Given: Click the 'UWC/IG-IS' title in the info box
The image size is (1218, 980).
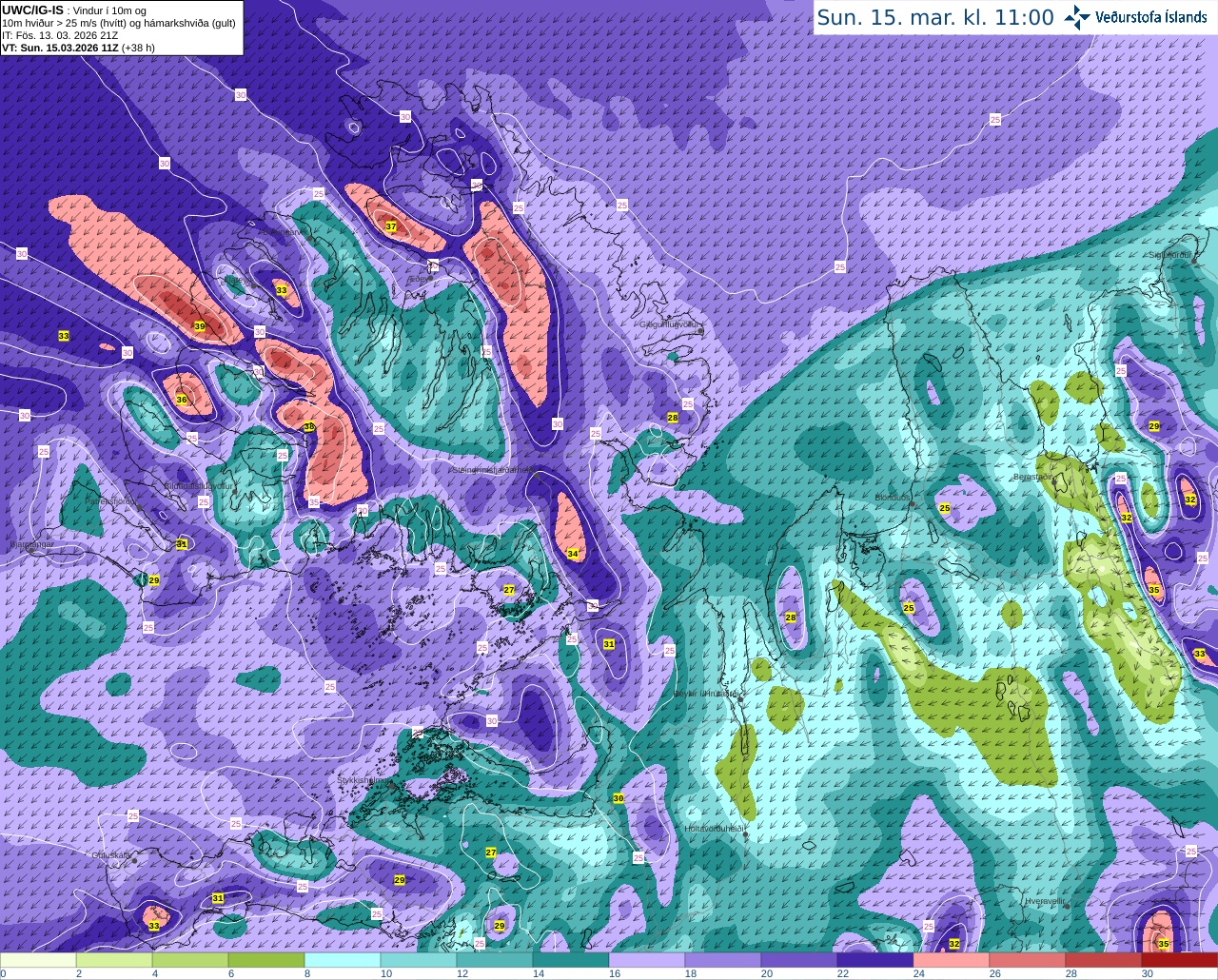Looking at the screenshot, I should click(x=32, y=10).
